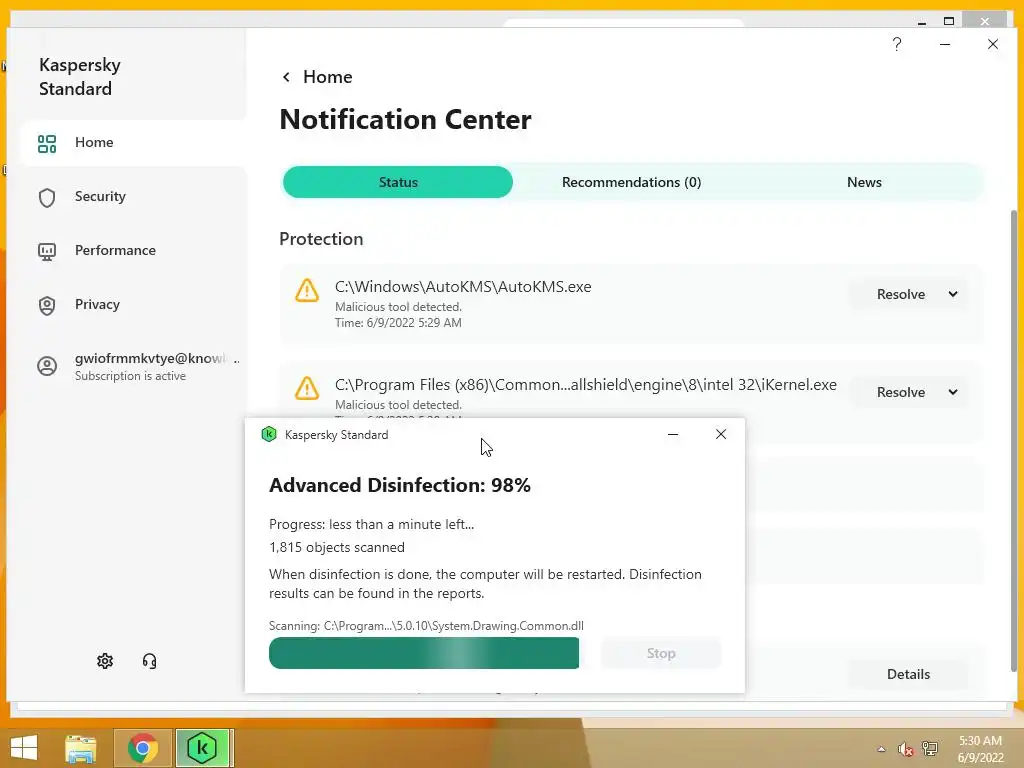Click the Home breadcrumb link
Image resolution: width=1024 pixels, height=768 pixels.
coord(327,77)
